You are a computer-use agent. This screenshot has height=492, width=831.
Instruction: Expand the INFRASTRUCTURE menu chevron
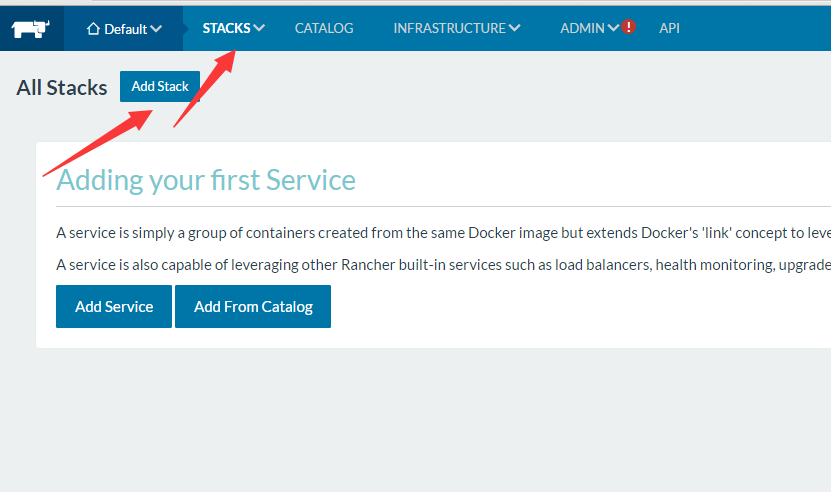pyautogui.click(x=514, y=28)
